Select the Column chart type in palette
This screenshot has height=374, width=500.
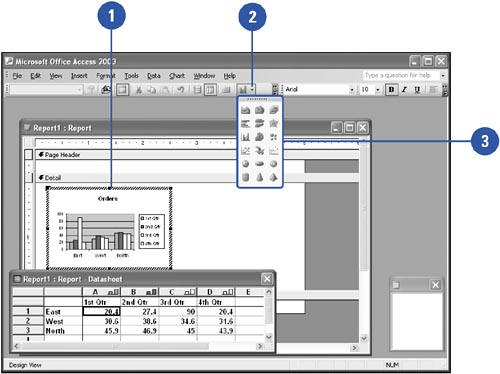246,137
